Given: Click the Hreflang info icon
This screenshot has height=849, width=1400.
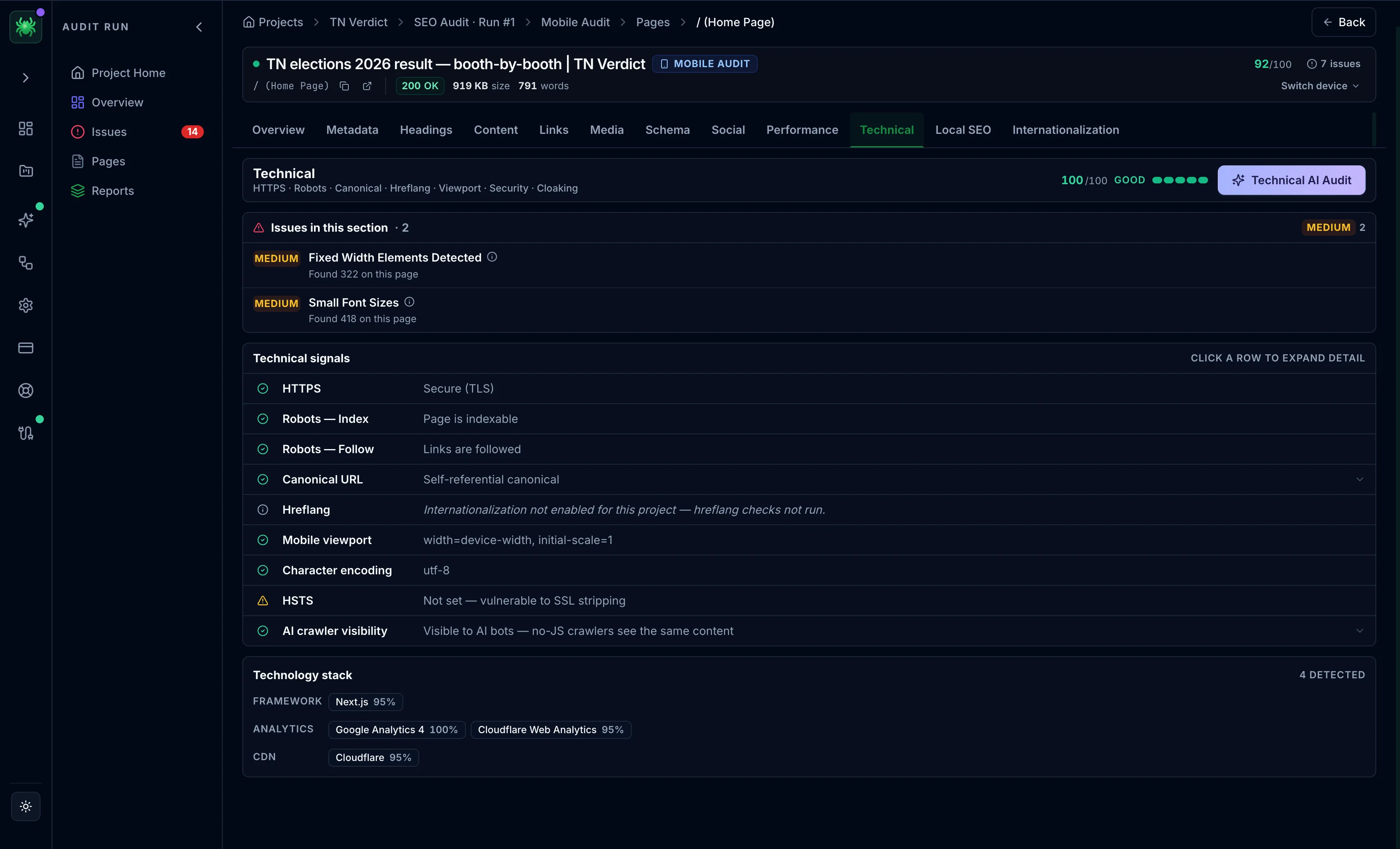Looking at the screenshot, I should 262,510.
